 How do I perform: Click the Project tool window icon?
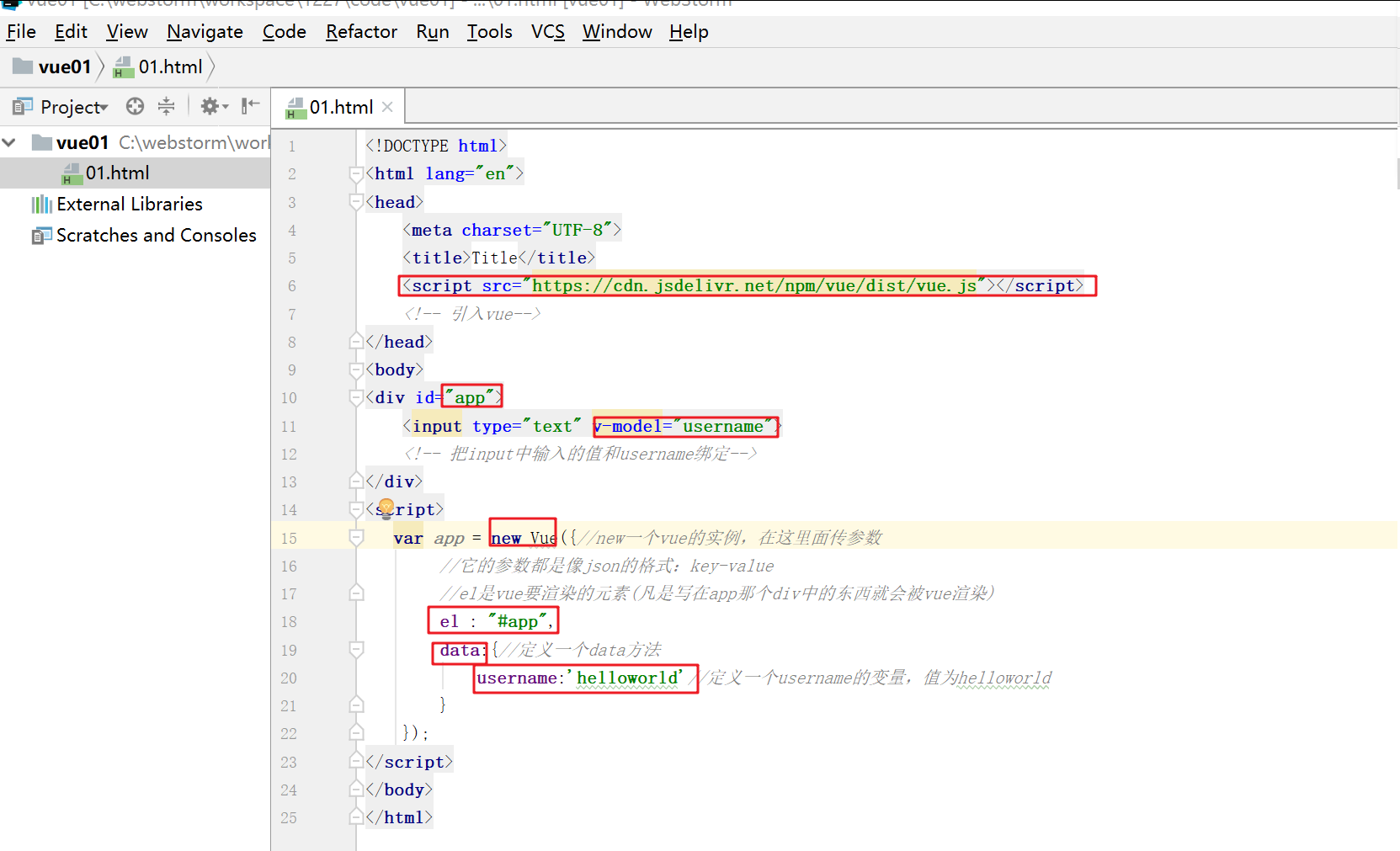point(23,107)
